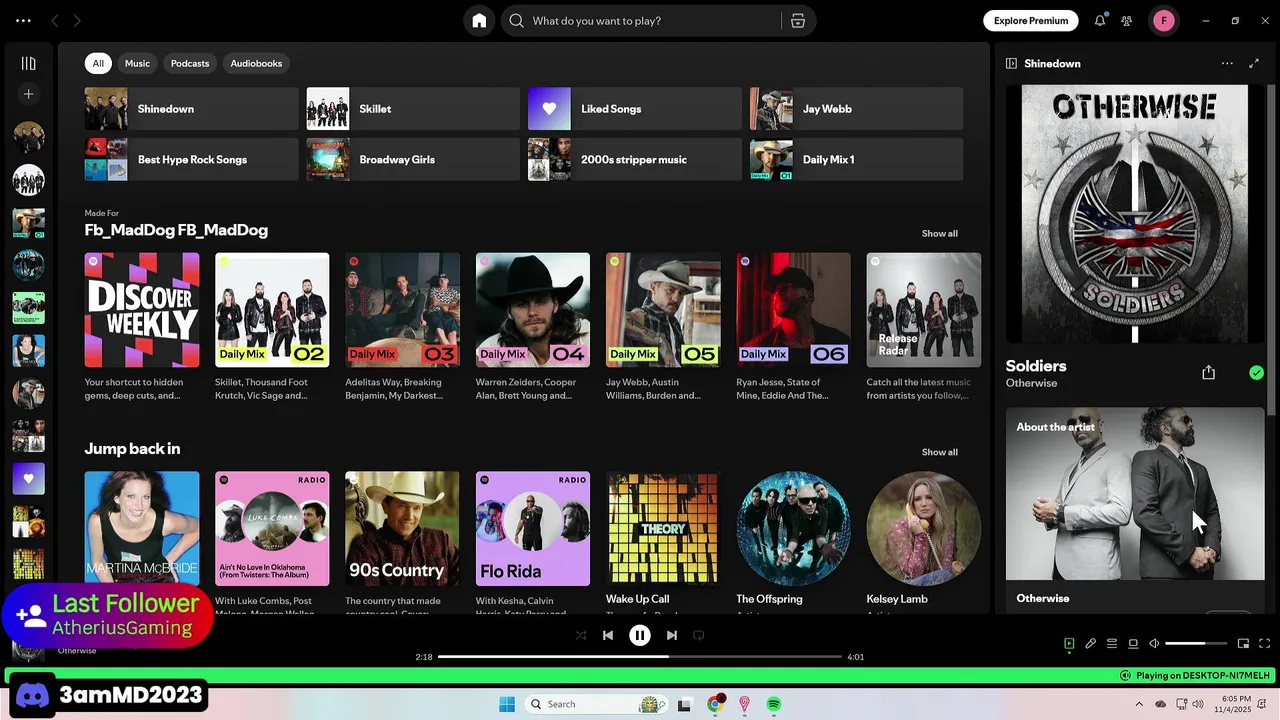1280x720 pixels.
Task: Mute the volume speaker icon
Action: click(x=1154, y=644)
